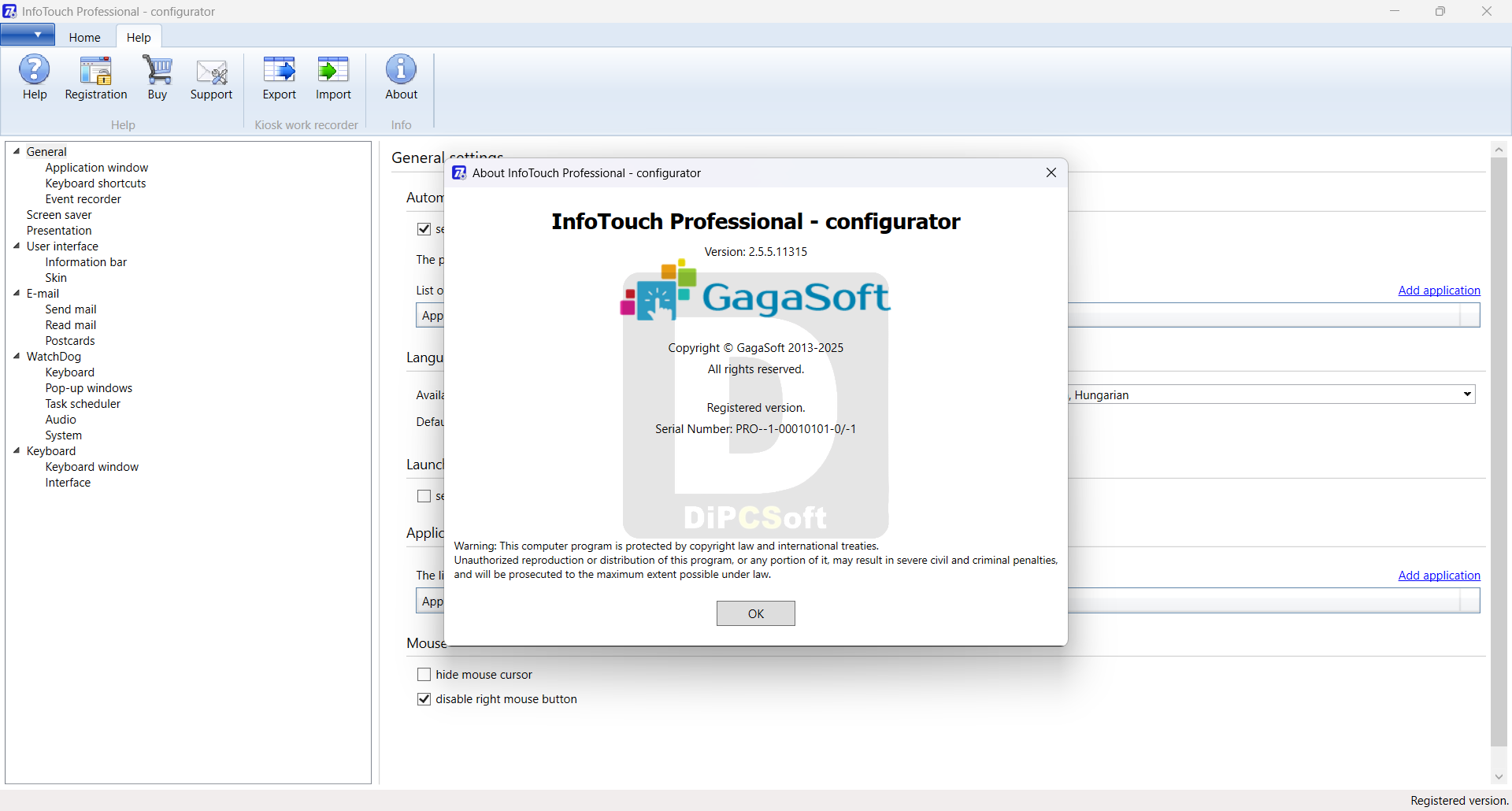1512x811 pixels.
Task: Click the scrollbar up arrow
Action: pos(1499,149)
